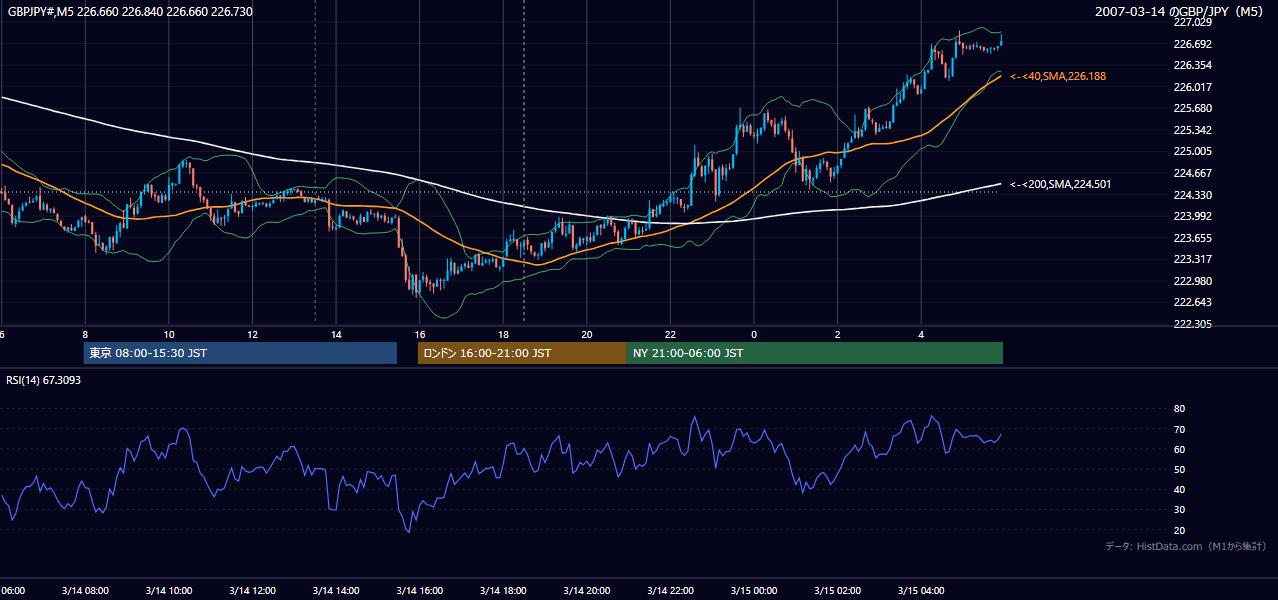
Task: Click the RSI(14) 67.3093 indicator label
Action: [x=43, y=380]
